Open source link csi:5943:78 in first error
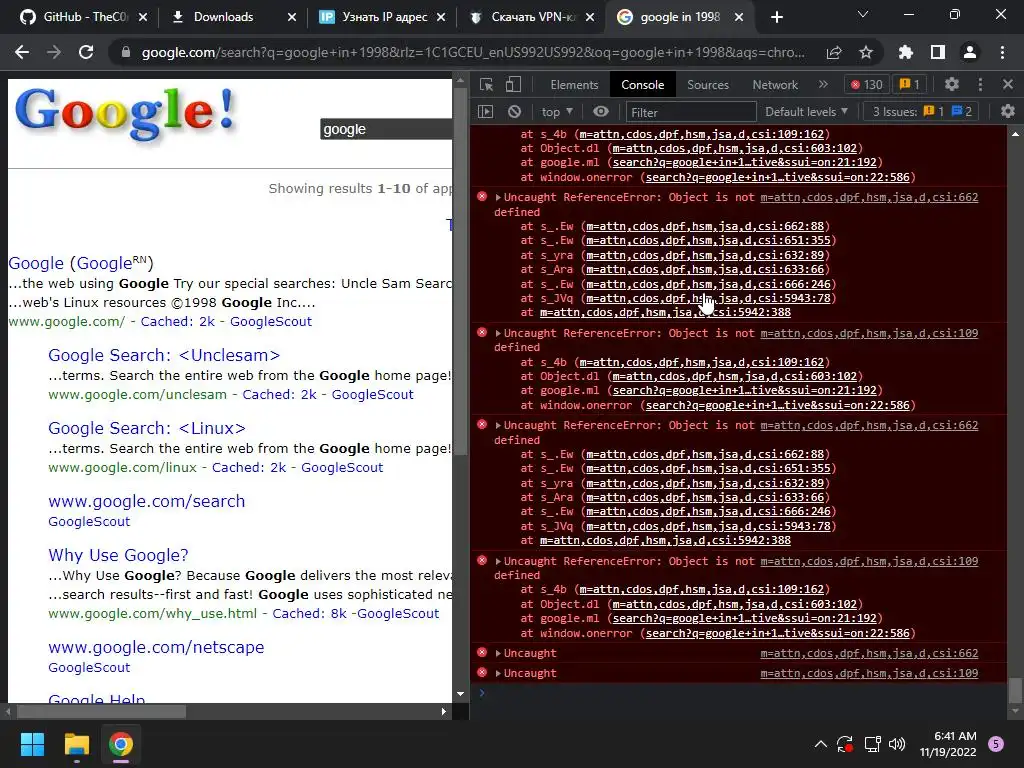The image size is (1024, 768). [708, 298]
